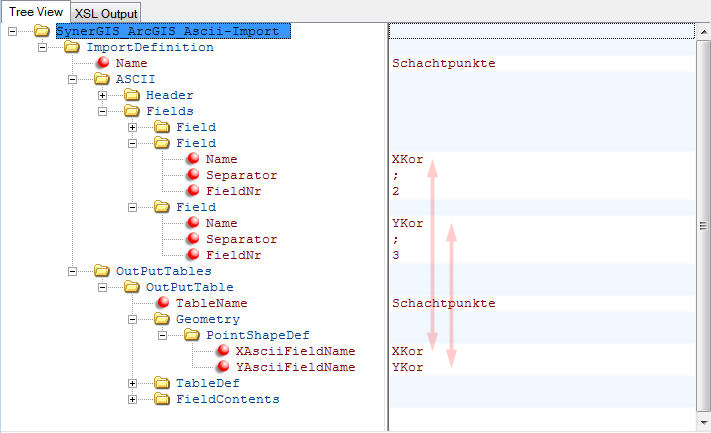711x433 pixels.
Task: Click the vertical scrollbar down arrow
Action: (703, 423)
